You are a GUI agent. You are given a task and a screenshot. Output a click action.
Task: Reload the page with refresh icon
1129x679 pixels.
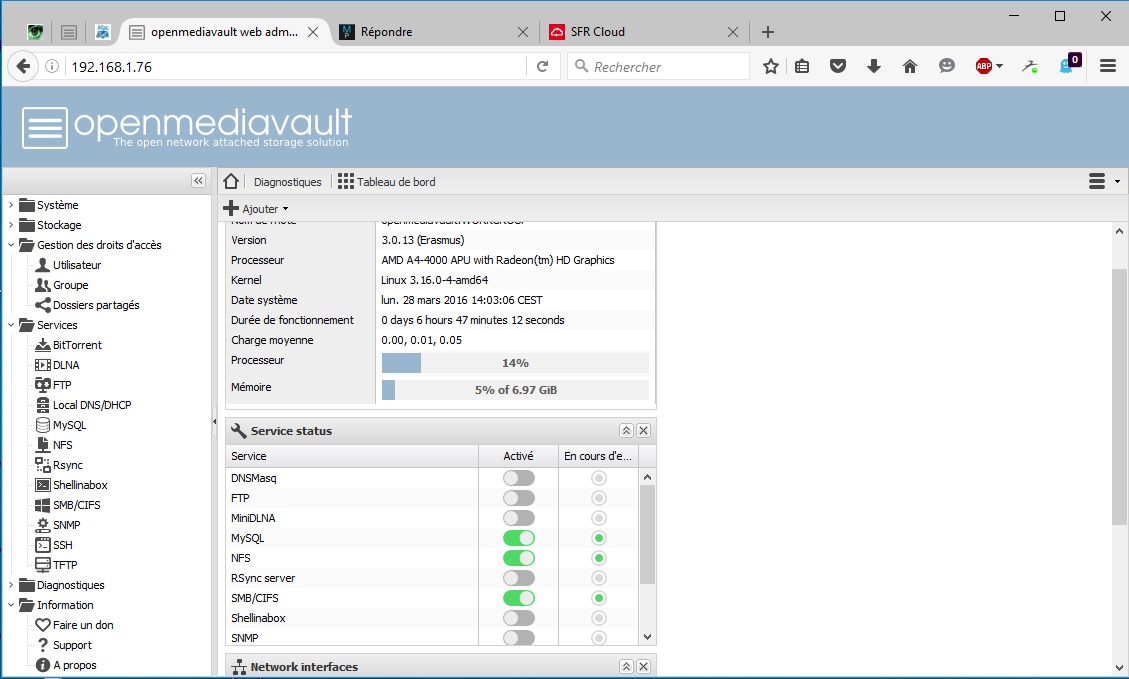pos(543,66)
